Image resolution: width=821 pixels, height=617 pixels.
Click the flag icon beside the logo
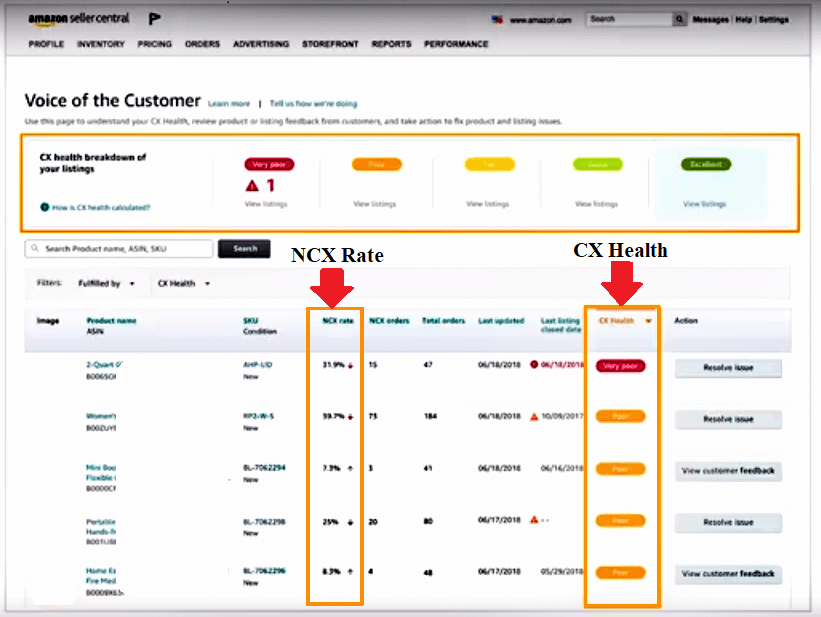coord(152,17)
